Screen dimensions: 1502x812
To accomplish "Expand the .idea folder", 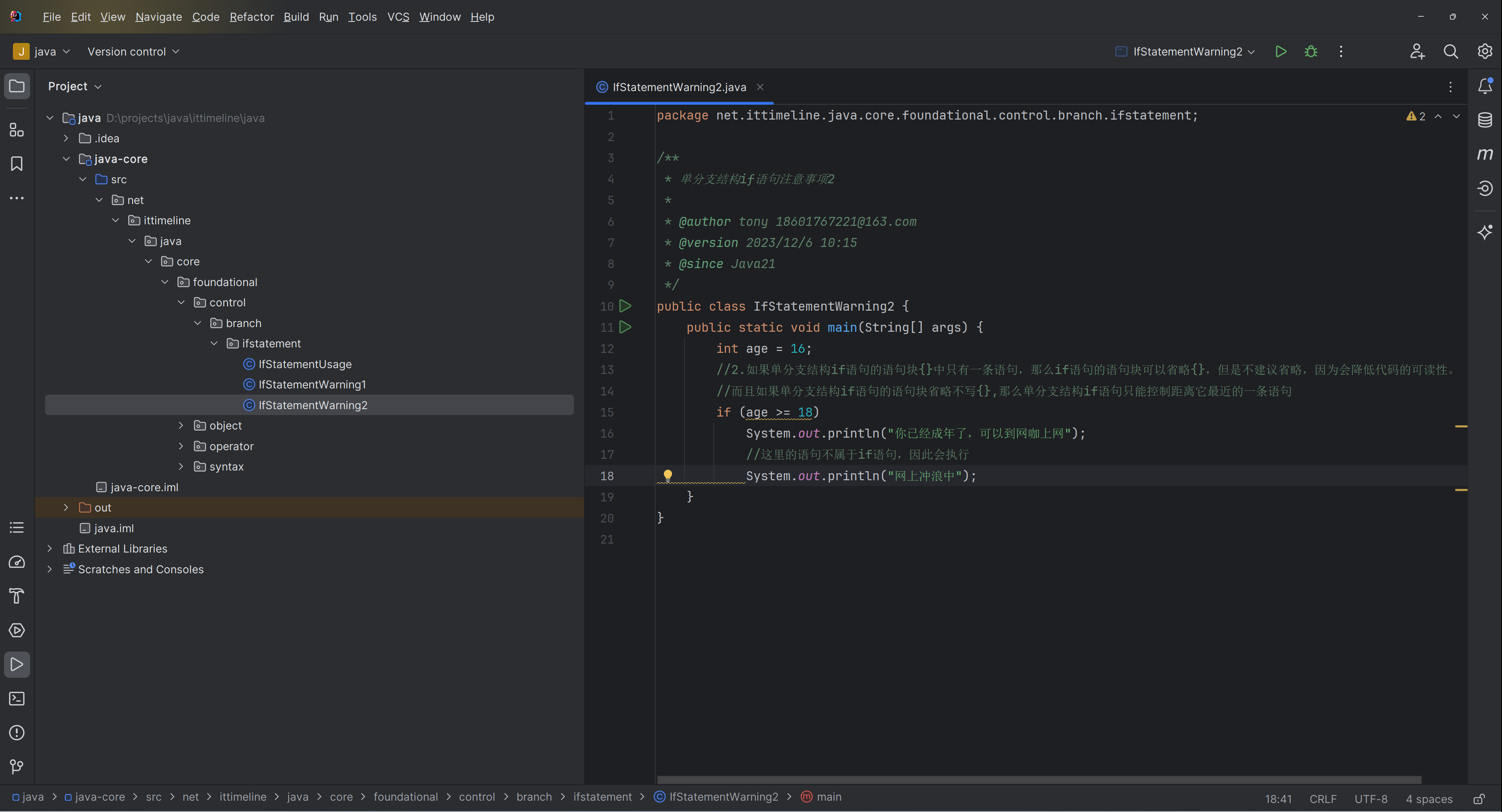I will tap(66, 138).
